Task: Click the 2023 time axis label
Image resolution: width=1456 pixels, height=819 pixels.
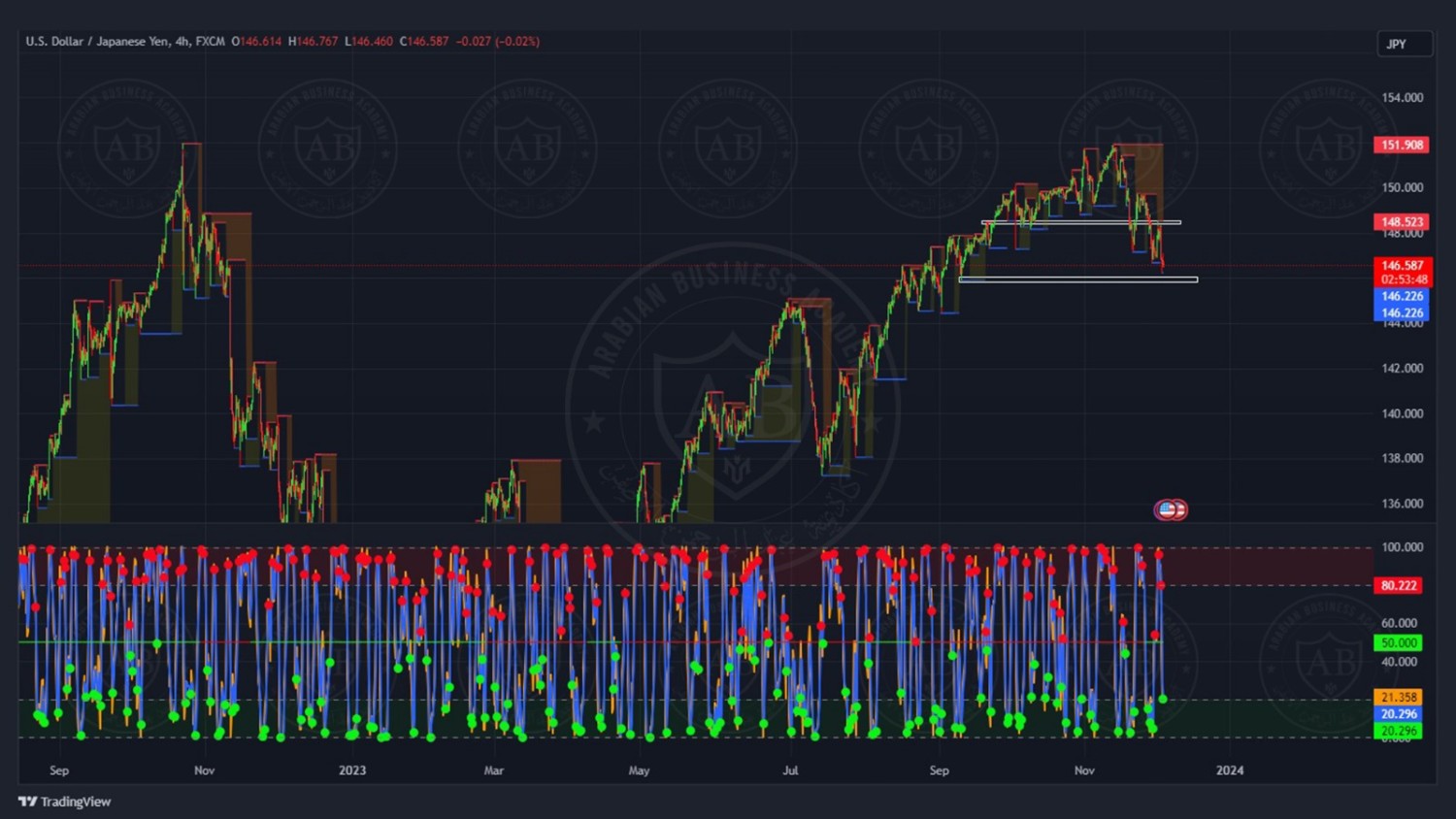Action: pyautogui.click(x=352, y=770)
